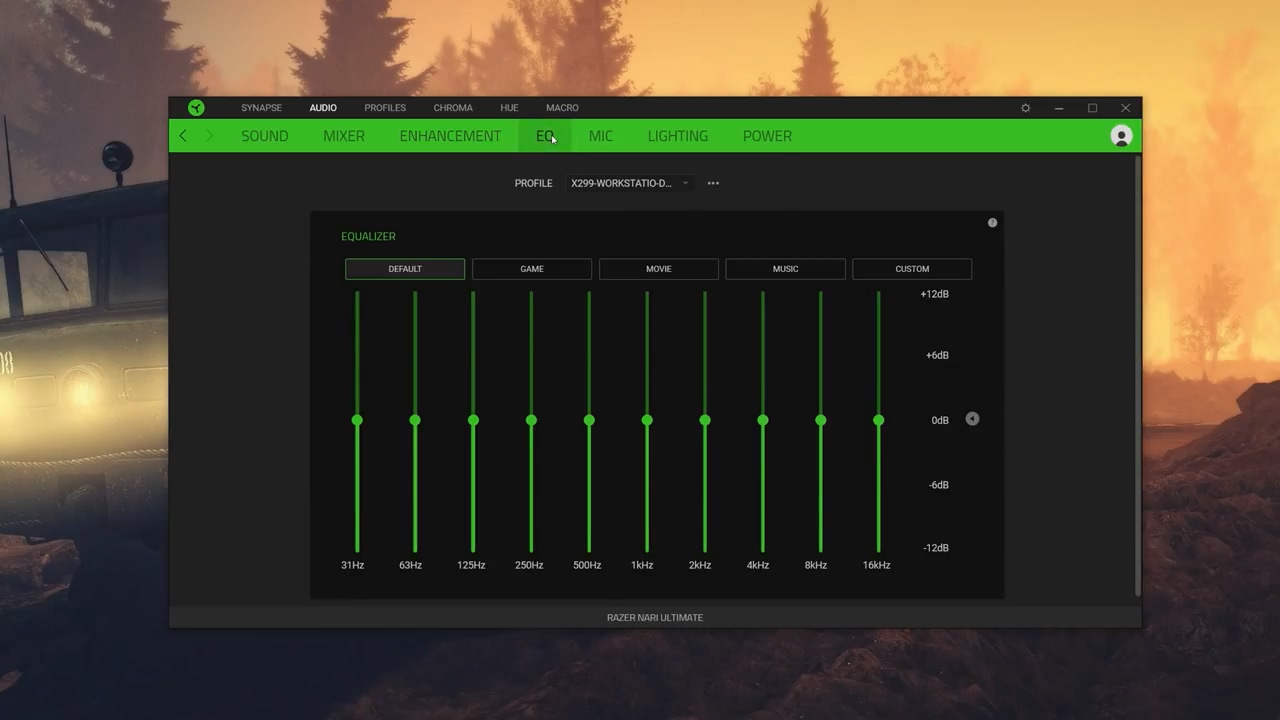
Task: Click the 2kHz slider handle
Action: pyautogui.click(x=705, y=420)
